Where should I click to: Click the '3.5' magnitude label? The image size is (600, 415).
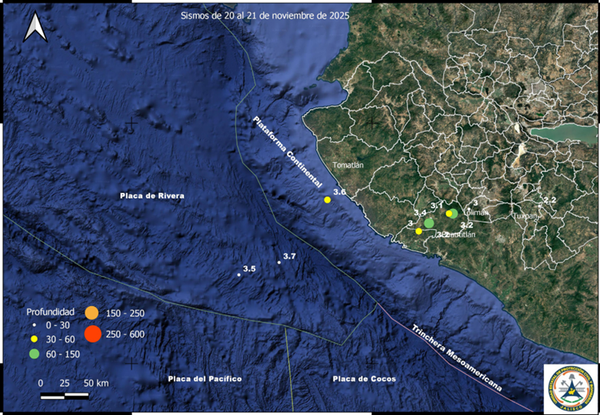tap(249, 269)
